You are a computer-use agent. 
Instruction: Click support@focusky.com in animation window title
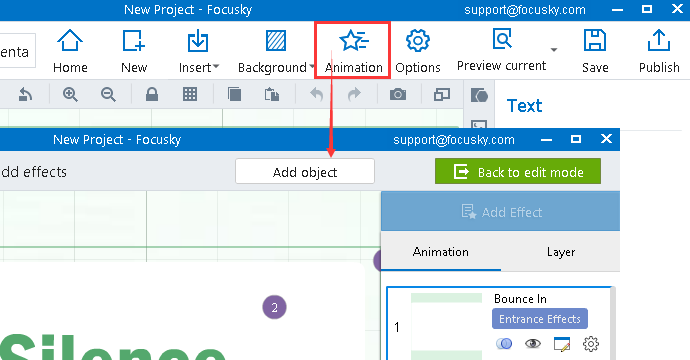coord(454,140)
